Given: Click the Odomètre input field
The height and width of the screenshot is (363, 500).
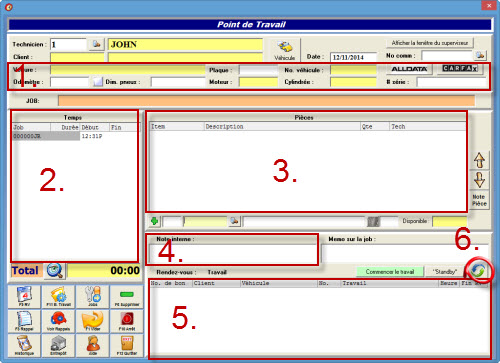Looking at the screenshot, I should (x=70, y=82).
